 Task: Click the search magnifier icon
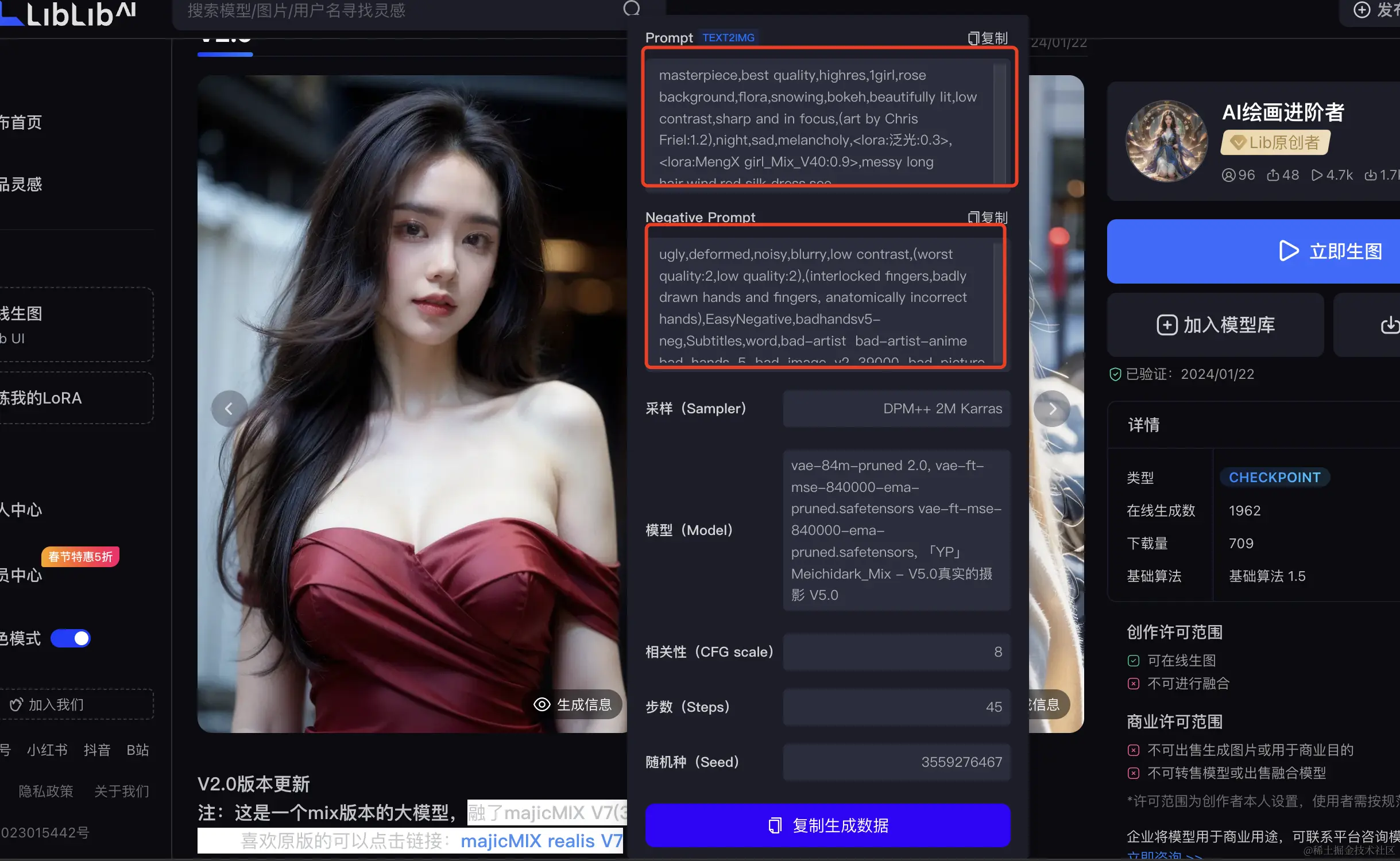click(x=631, y=9)
